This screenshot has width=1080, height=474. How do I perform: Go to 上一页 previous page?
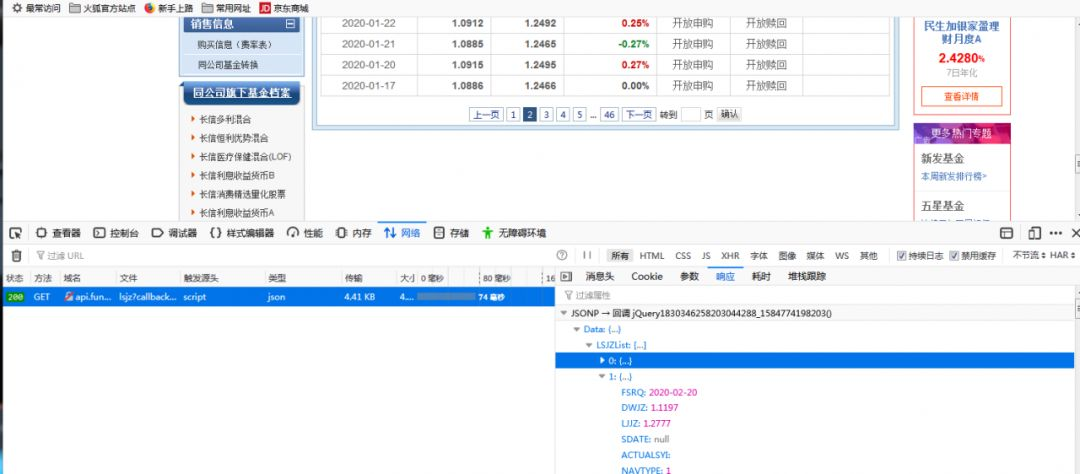point(486,115)
